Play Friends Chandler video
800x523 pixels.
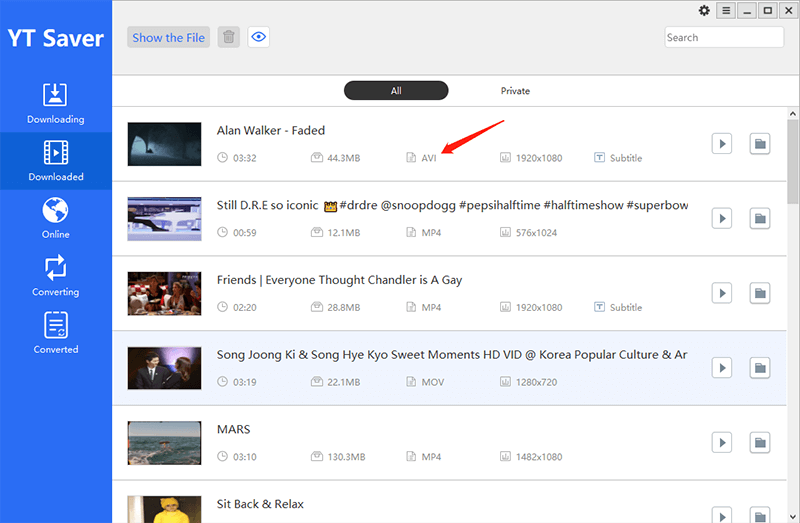722,293
